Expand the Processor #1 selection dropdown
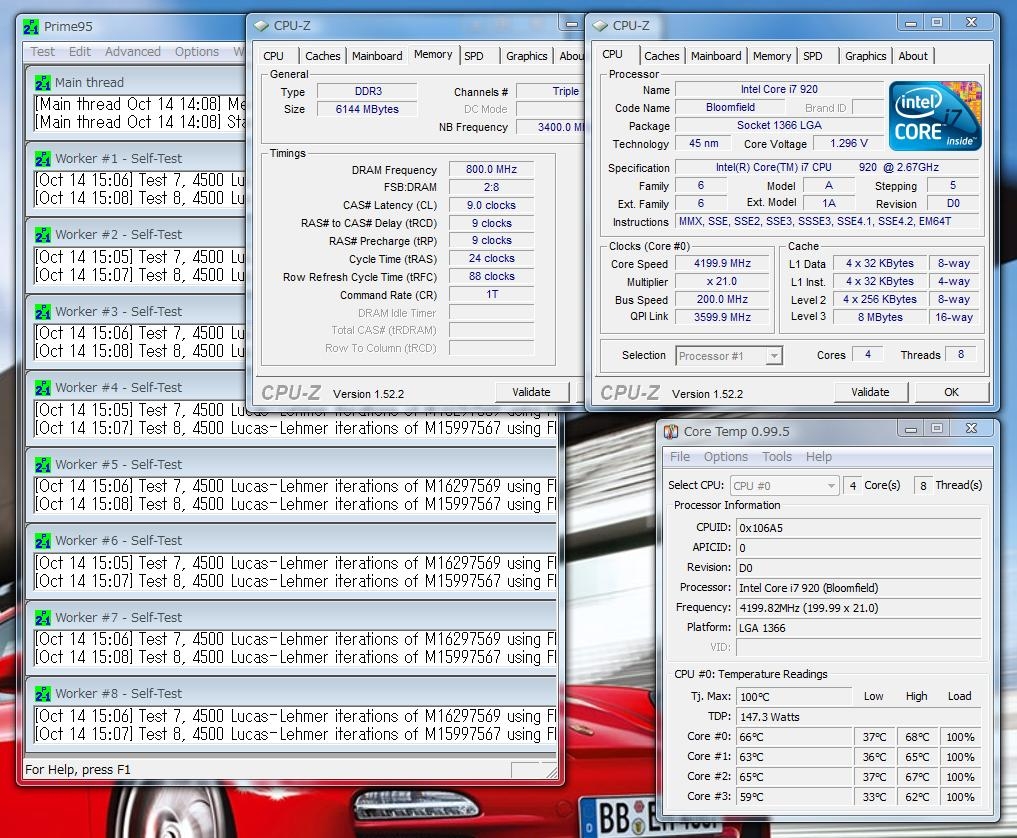 tap(728, 355)
